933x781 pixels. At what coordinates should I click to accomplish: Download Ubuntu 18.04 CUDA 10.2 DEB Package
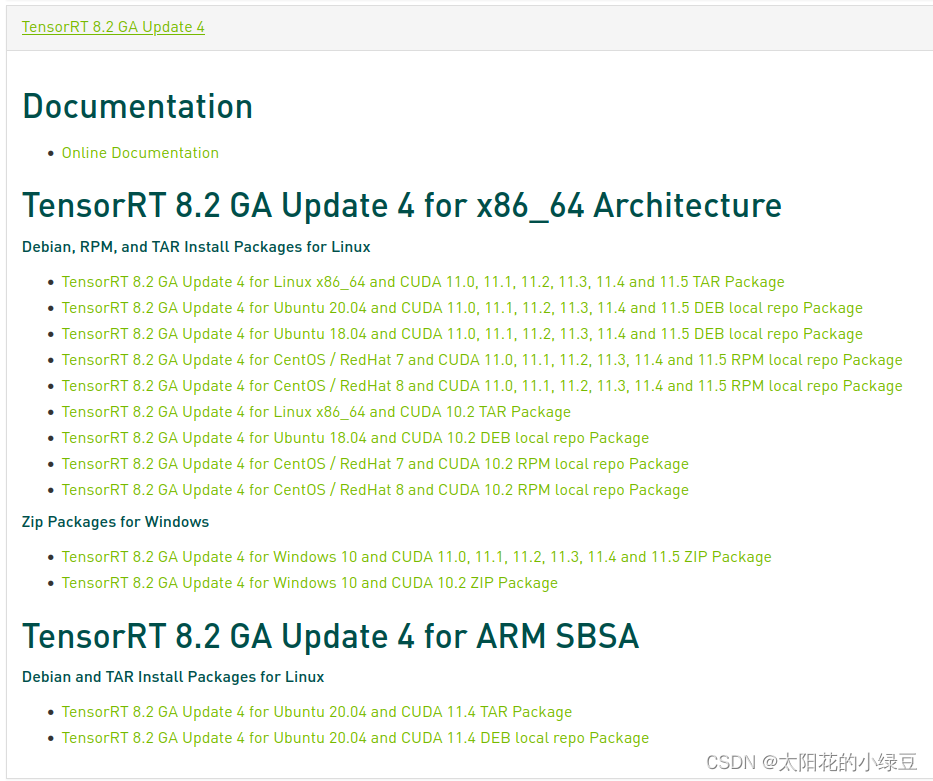[355, 438]
